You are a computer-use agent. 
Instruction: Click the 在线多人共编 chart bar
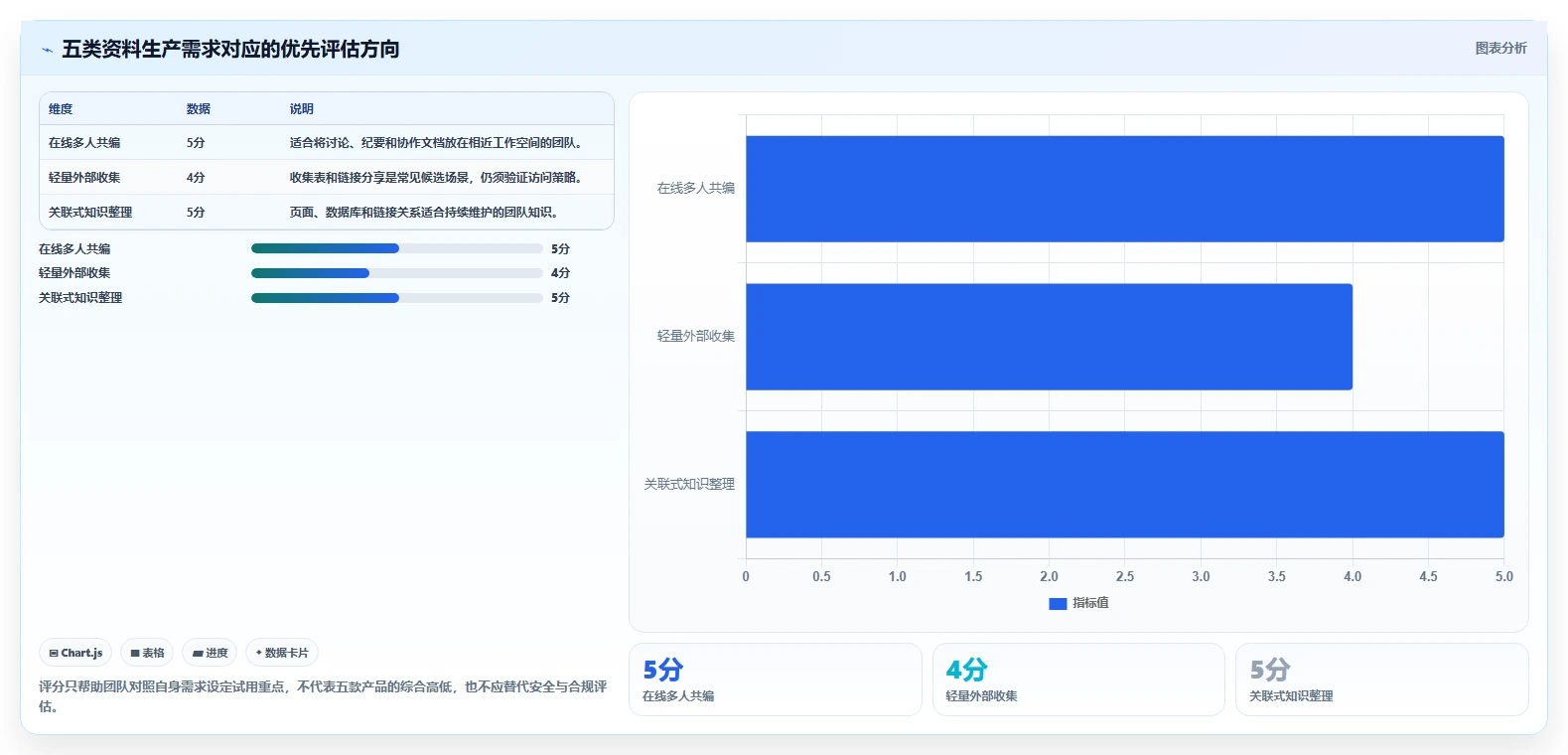click(1125, 189)
